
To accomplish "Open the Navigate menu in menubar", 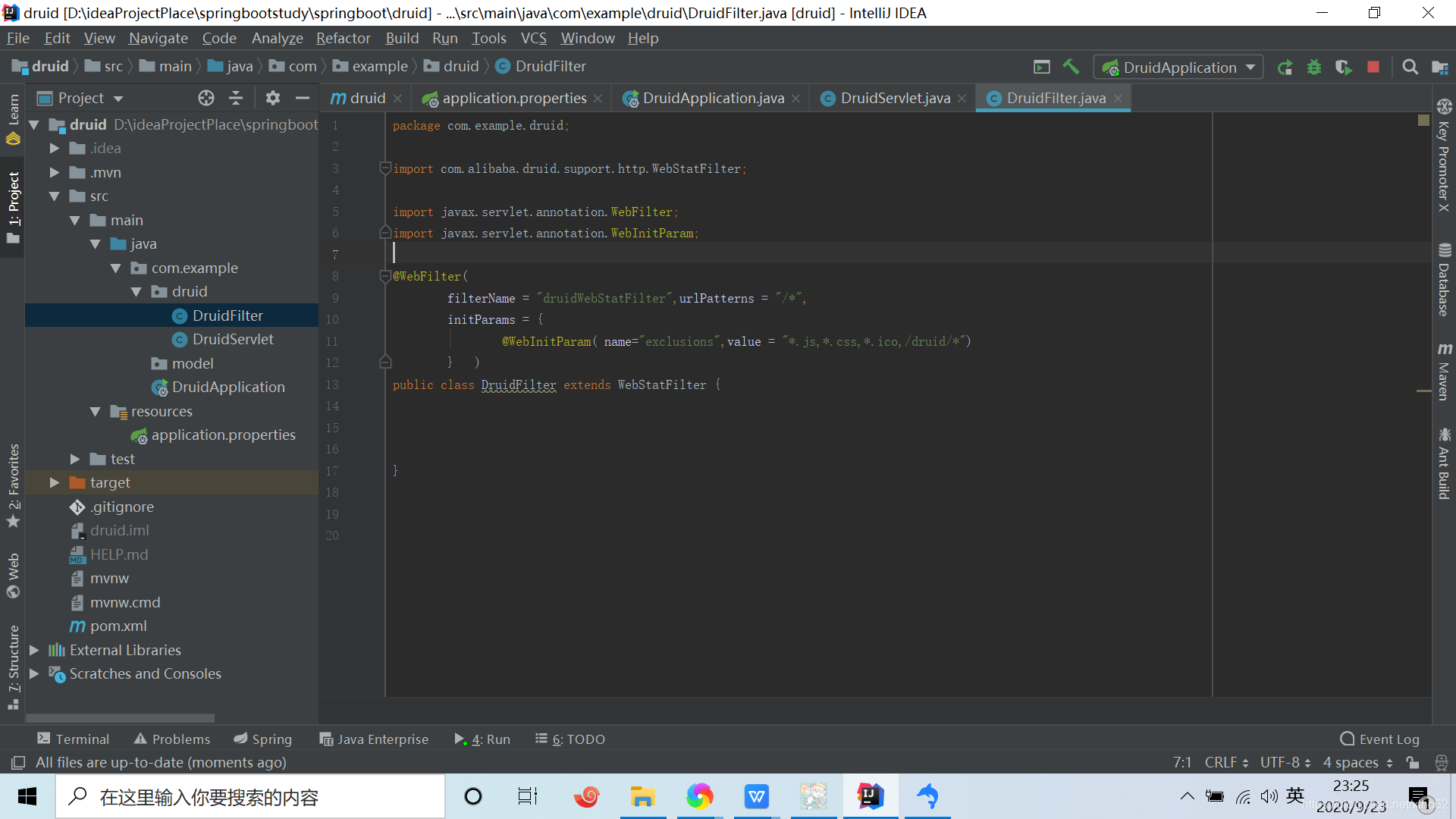I will coord(157,38).
